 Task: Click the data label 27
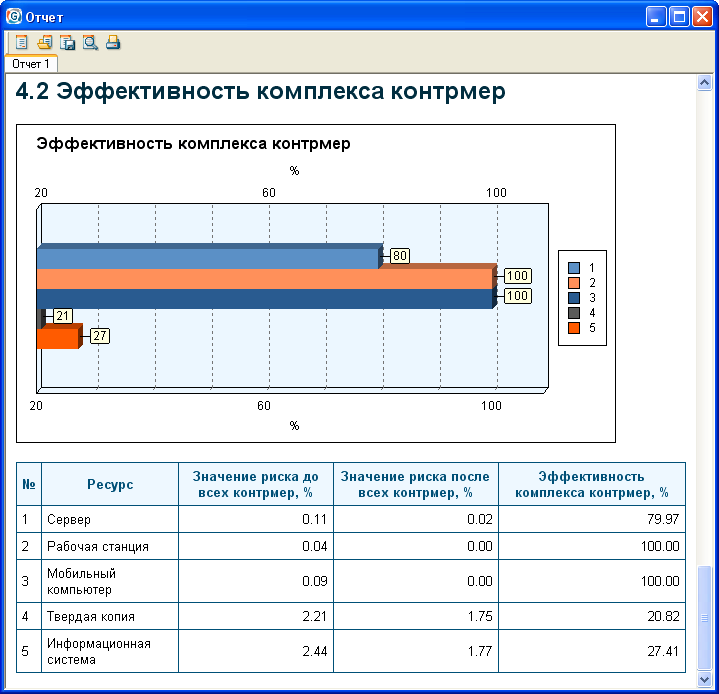coord(100,336)
